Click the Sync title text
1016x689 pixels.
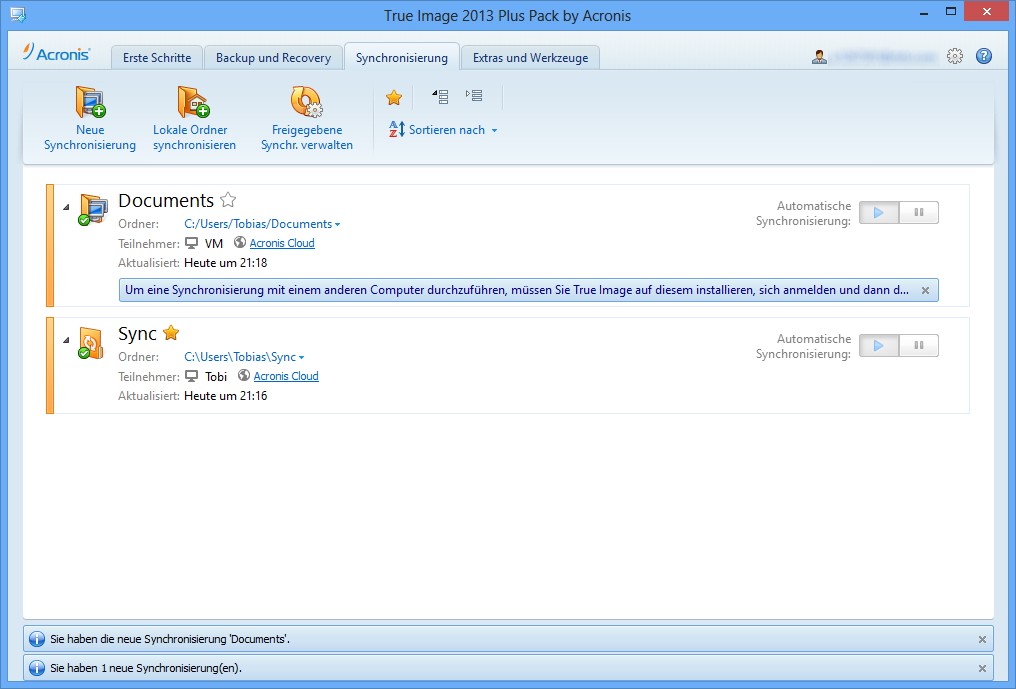point(137,333)
